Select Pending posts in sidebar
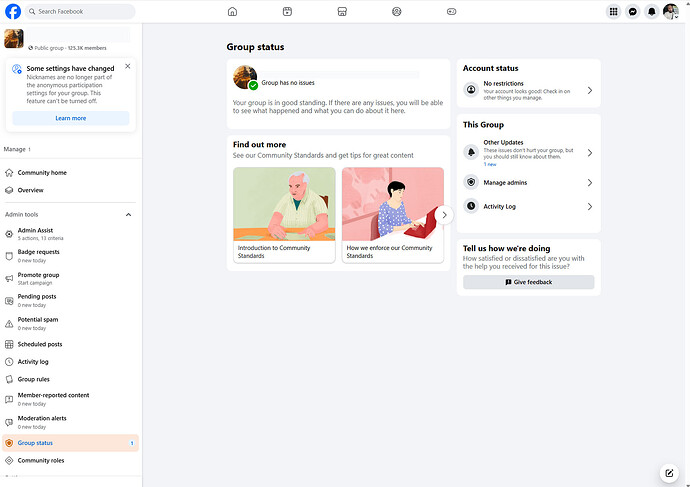The image size is (690, 487). click(x=37, y=297)
